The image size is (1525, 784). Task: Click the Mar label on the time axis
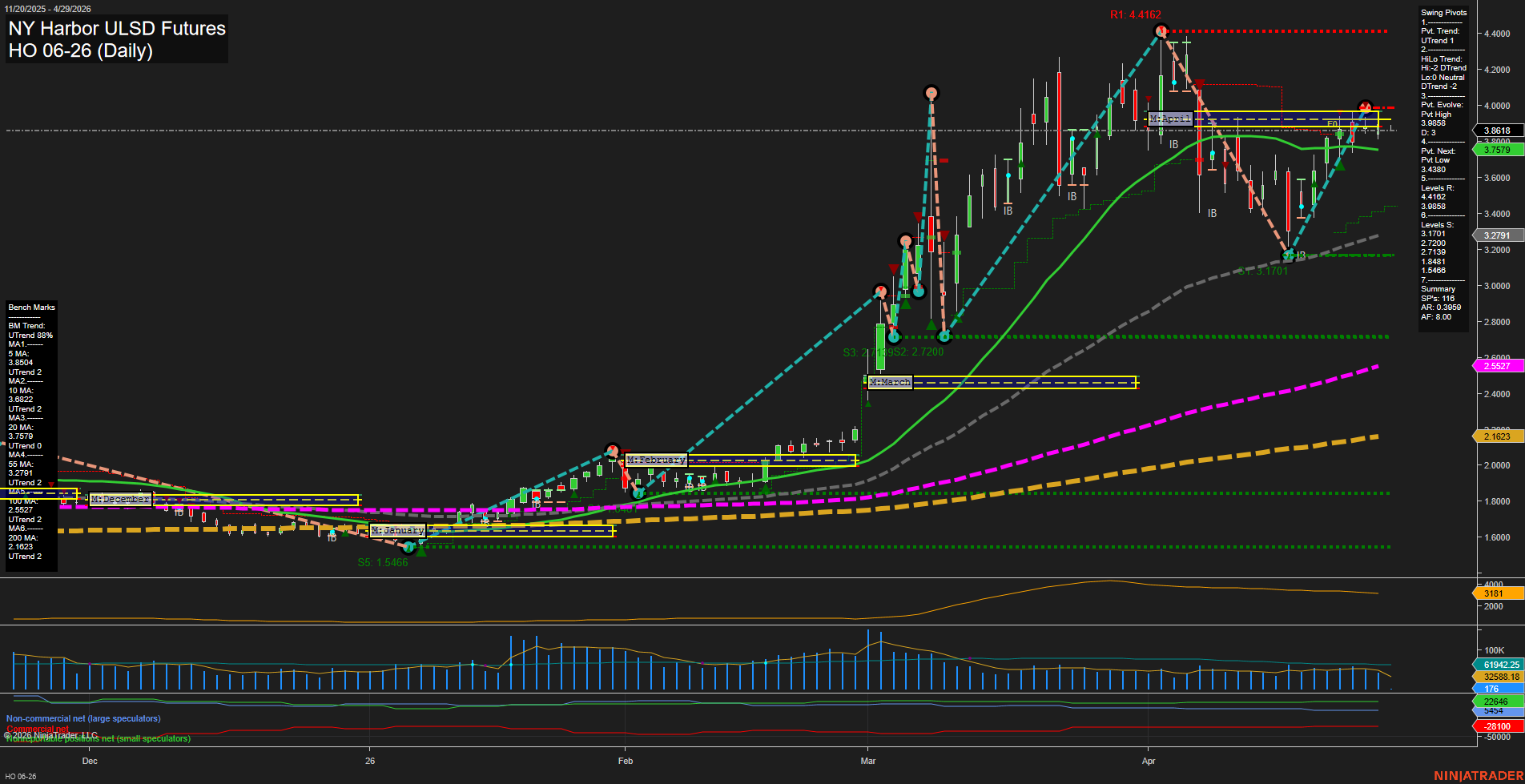868,761
